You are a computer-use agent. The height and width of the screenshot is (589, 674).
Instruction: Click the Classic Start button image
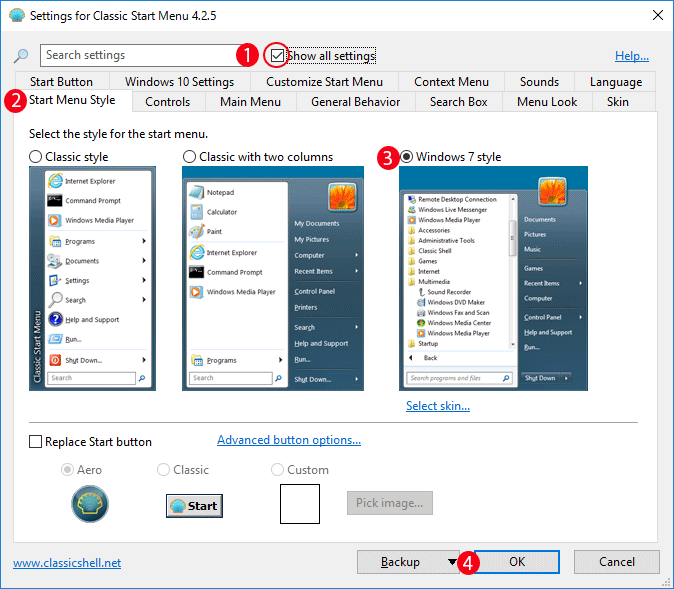194,506
